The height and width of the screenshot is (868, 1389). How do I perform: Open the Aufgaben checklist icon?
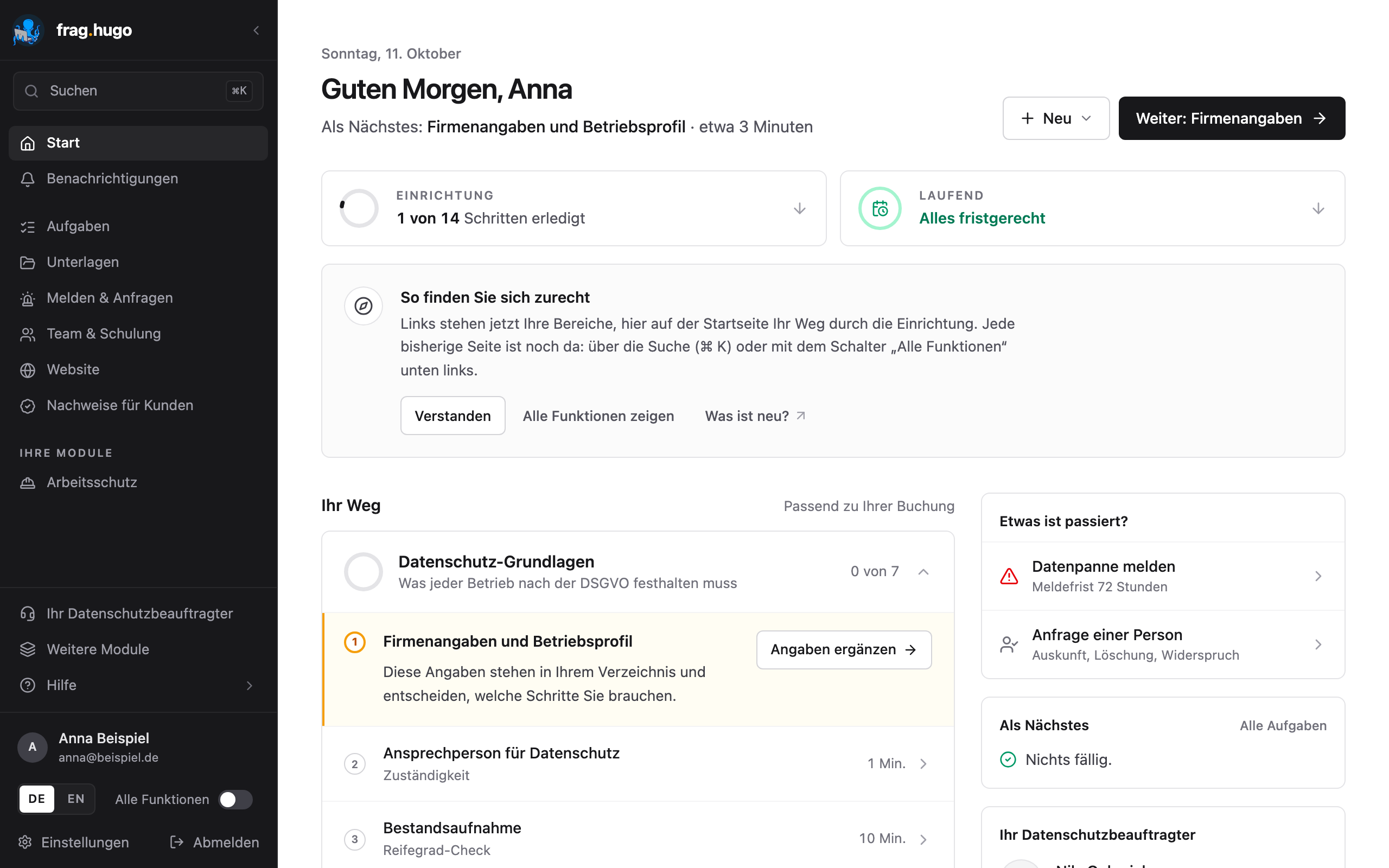[x=28, y=227]
